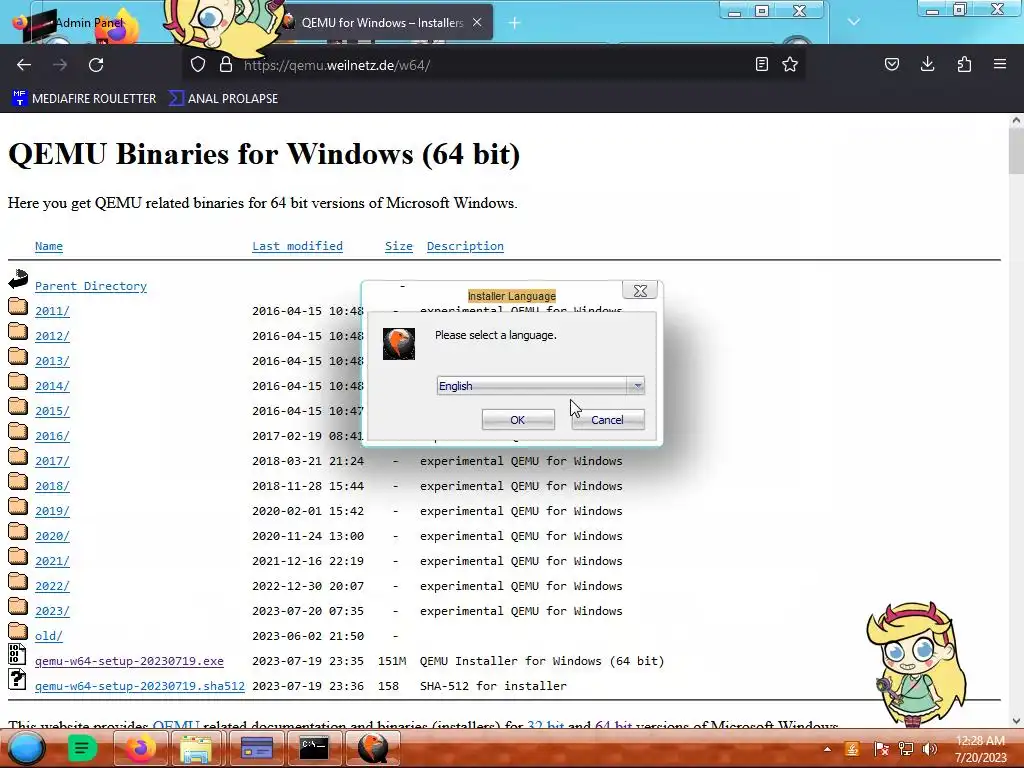This screenshot has height=768, width=1024.
Task: Show hidden system tray icons
Action: click(x=827, y=749)
